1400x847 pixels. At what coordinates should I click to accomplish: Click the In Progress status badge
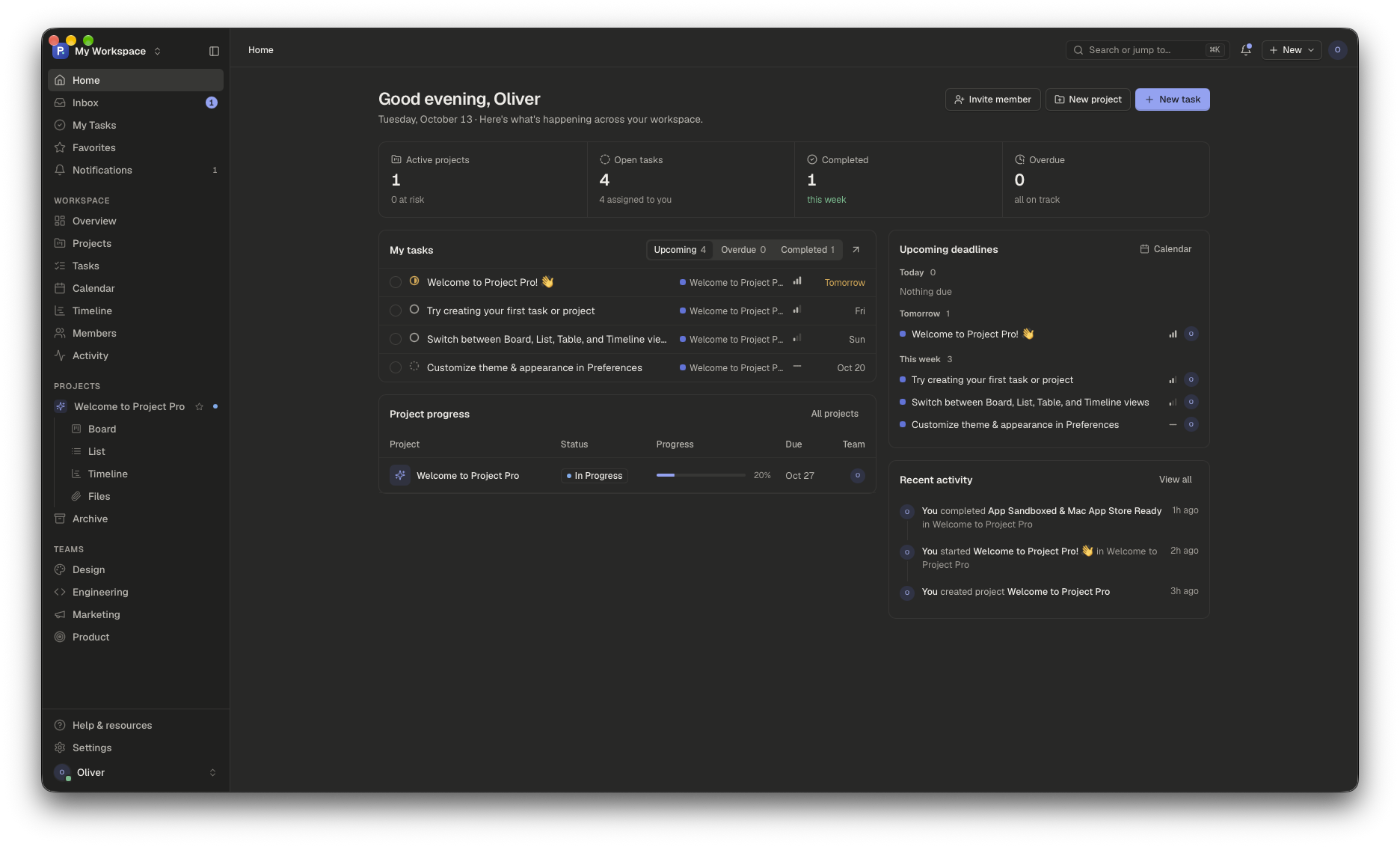pyautogui.click(x=595, y=476)
